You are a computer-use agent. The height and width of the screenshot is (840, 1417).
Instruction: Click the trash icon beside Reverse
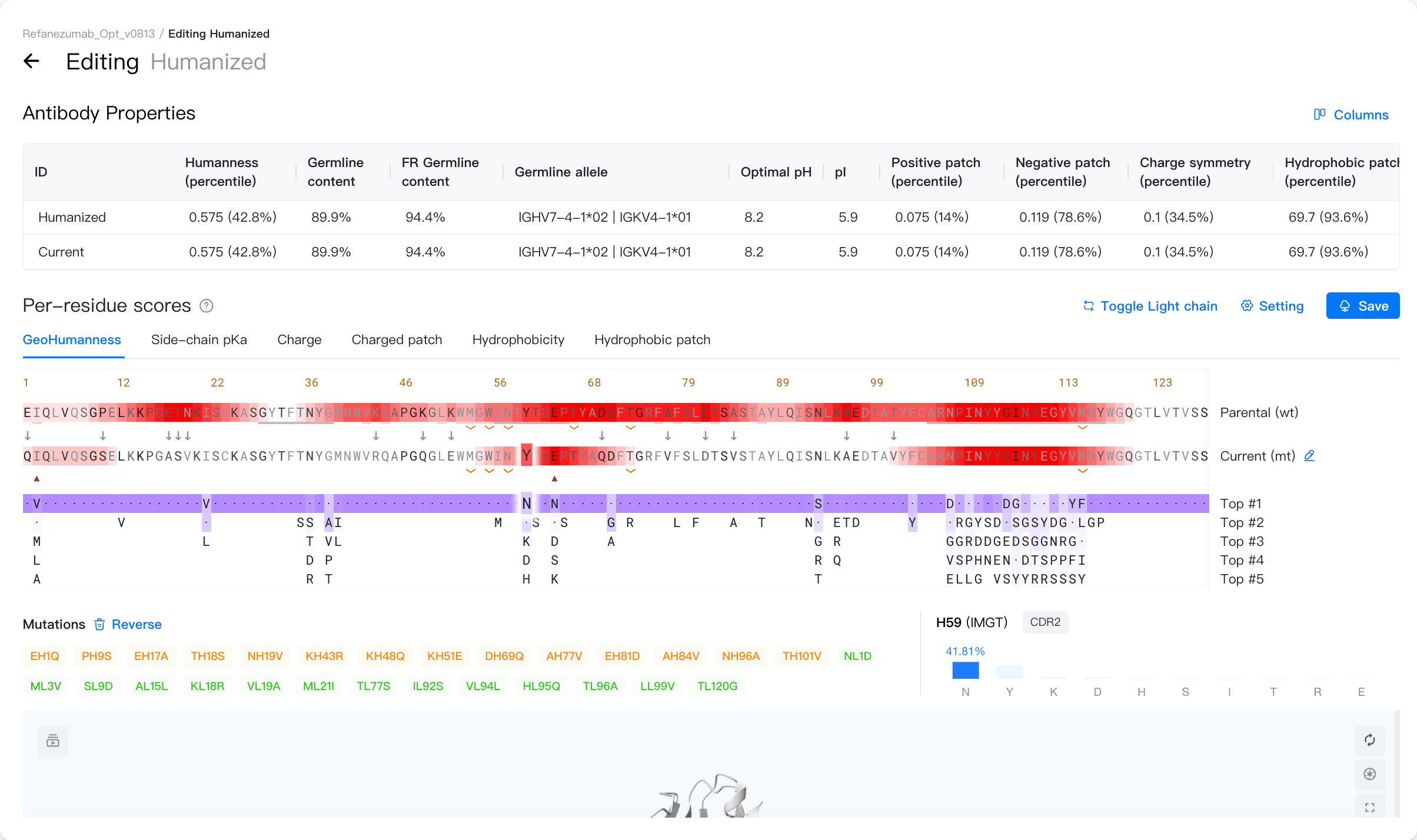click(x=100, y=625)
